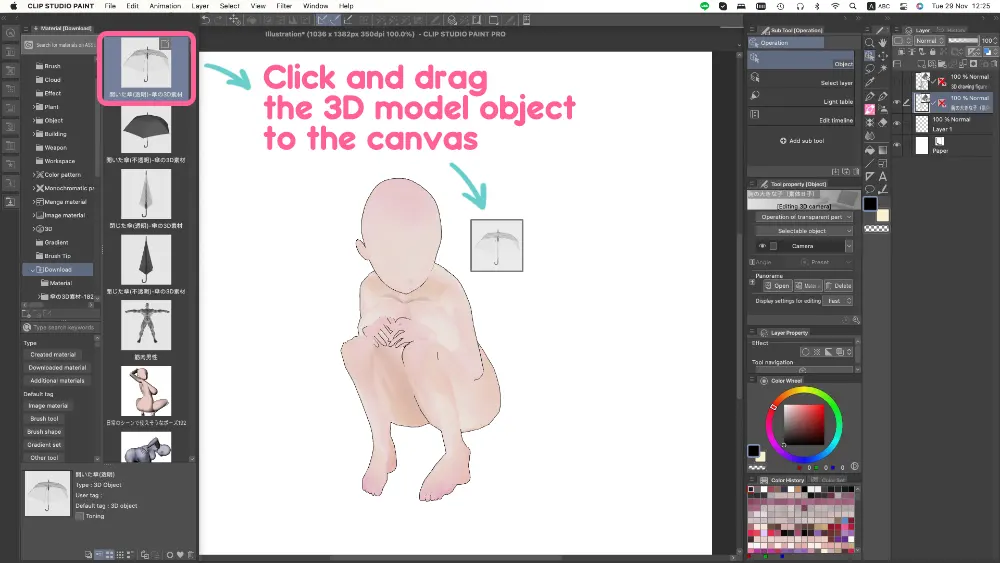Choose the Light table sub tool
This screenshot has height=563, width=1000.
(x=801, y=97)
